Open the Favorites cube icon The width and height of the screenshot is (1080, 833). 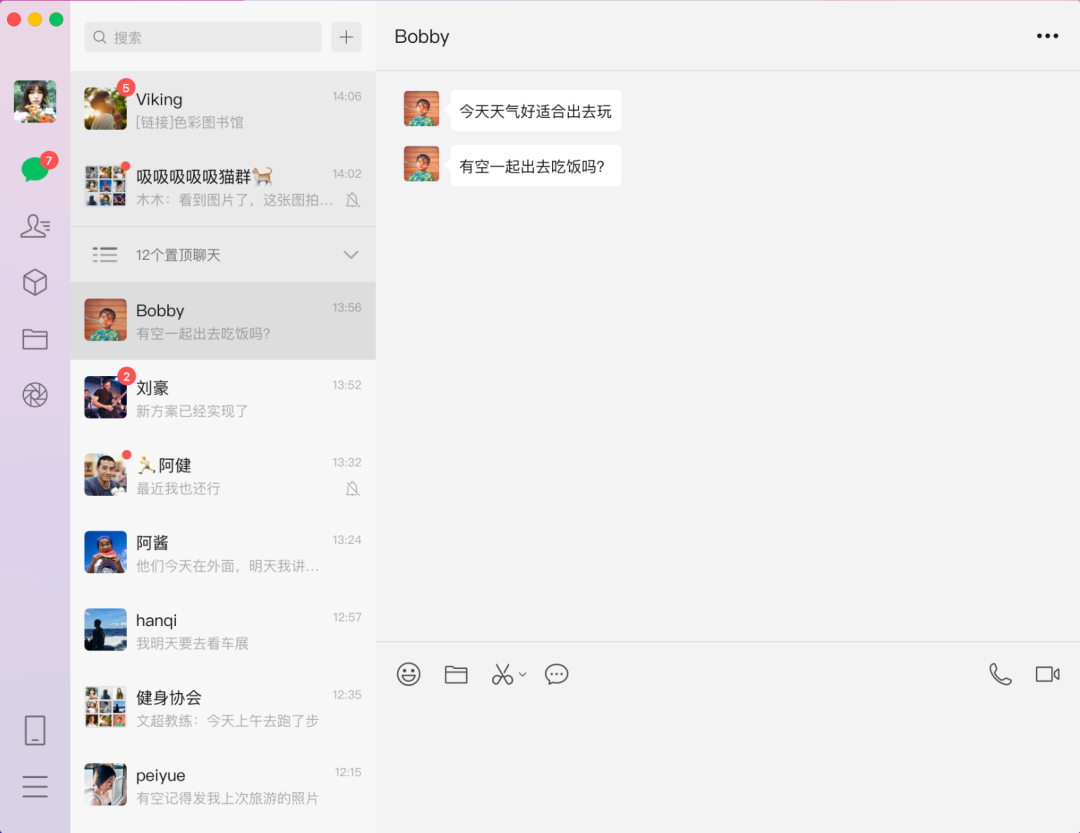pyautogui.click(x=35, y=282)
